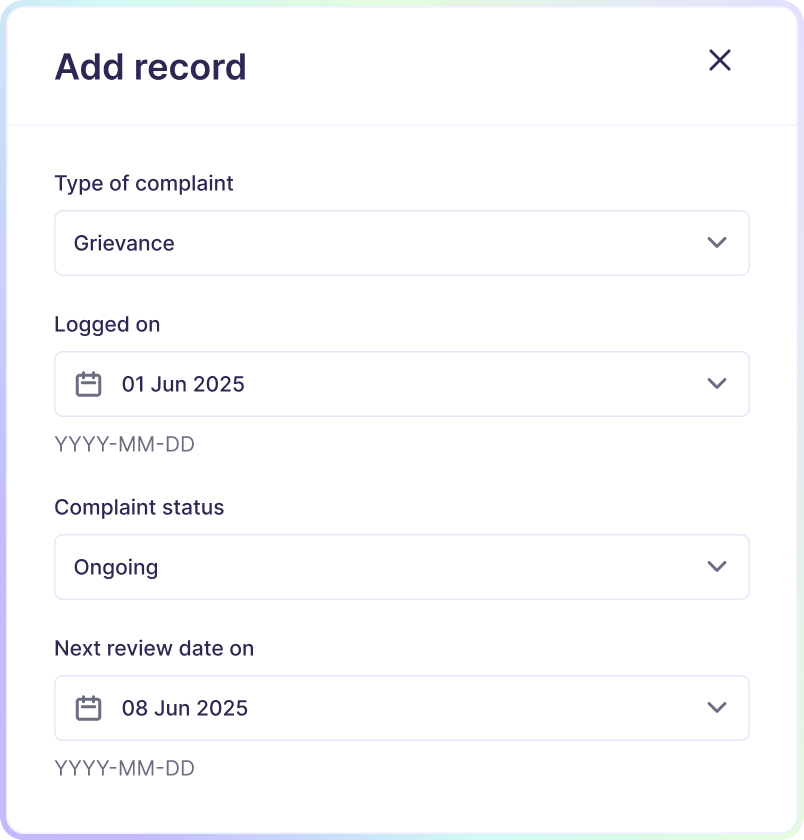This screenshot has height=840, width=804.
Task: Click the Complaint status label
Action: [x=139, y=507]
